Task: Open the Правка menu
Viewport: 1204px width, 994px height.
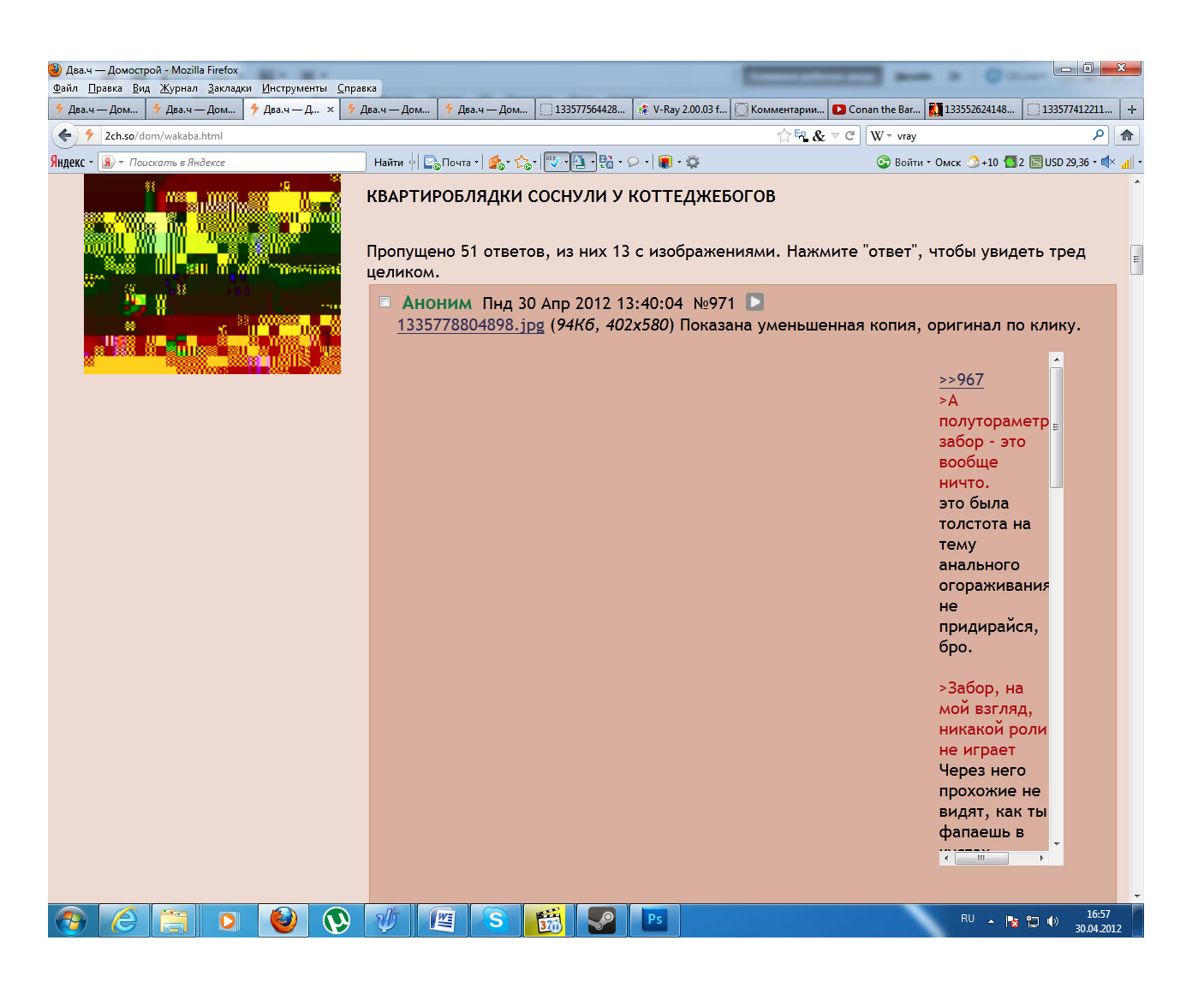Action: (104, 88)
